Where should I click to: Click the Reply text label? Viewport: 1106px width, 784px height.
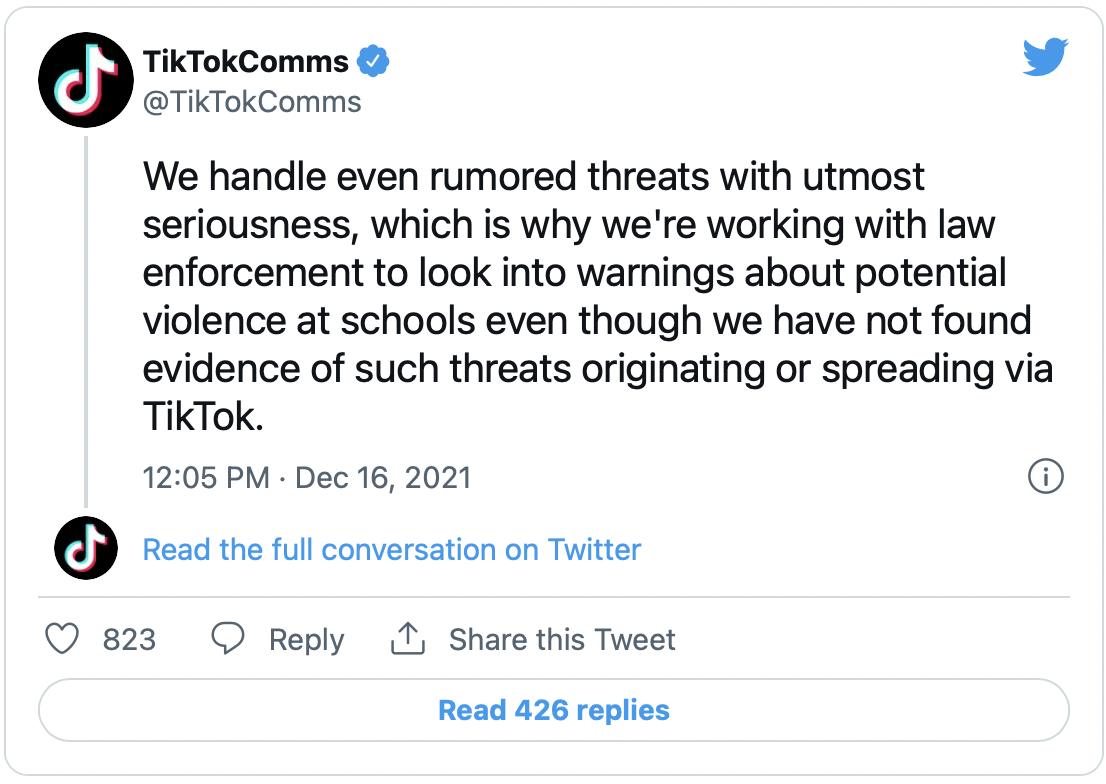306,640
